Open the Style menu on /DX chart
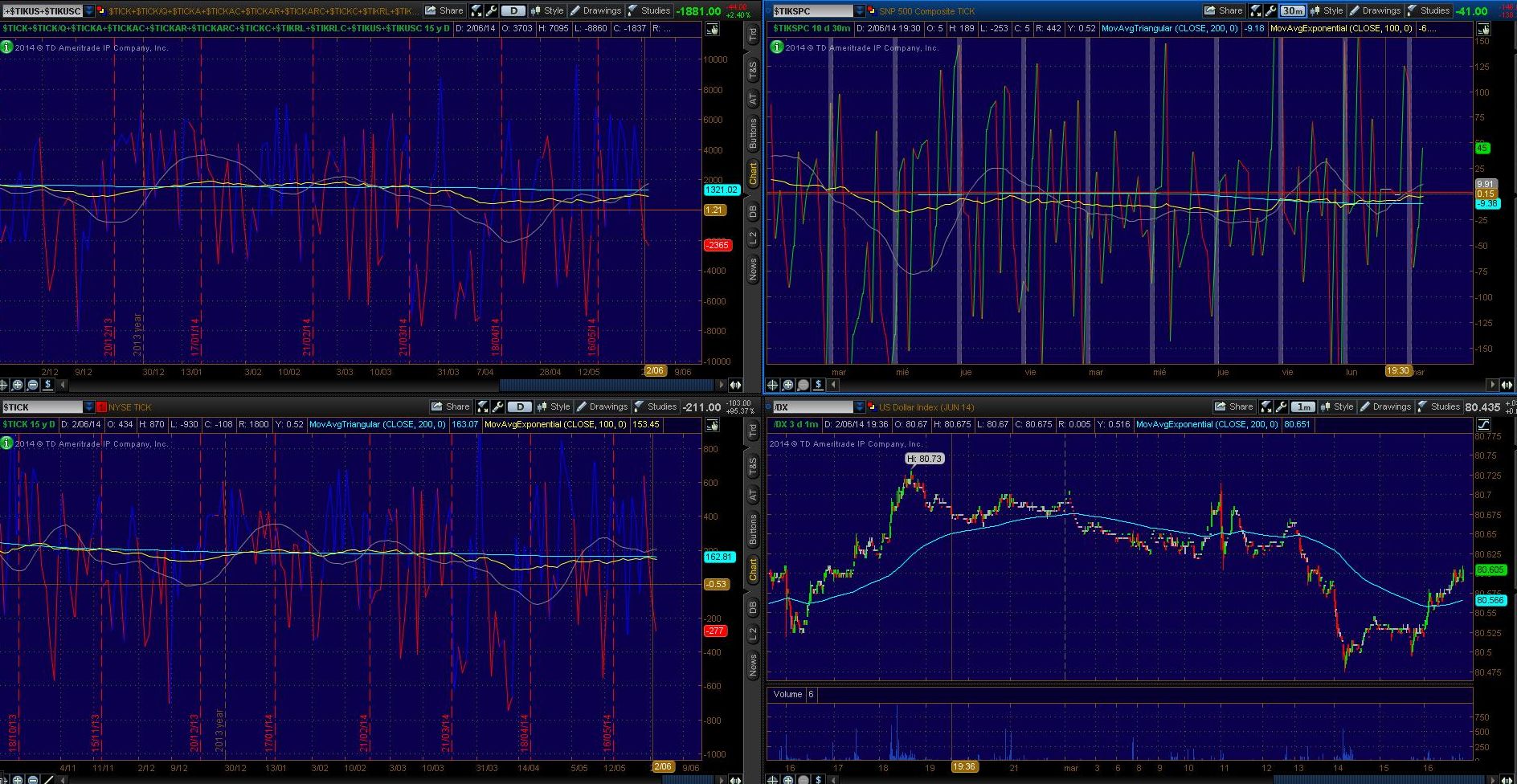1517x784 pixels. (1337, 406)
